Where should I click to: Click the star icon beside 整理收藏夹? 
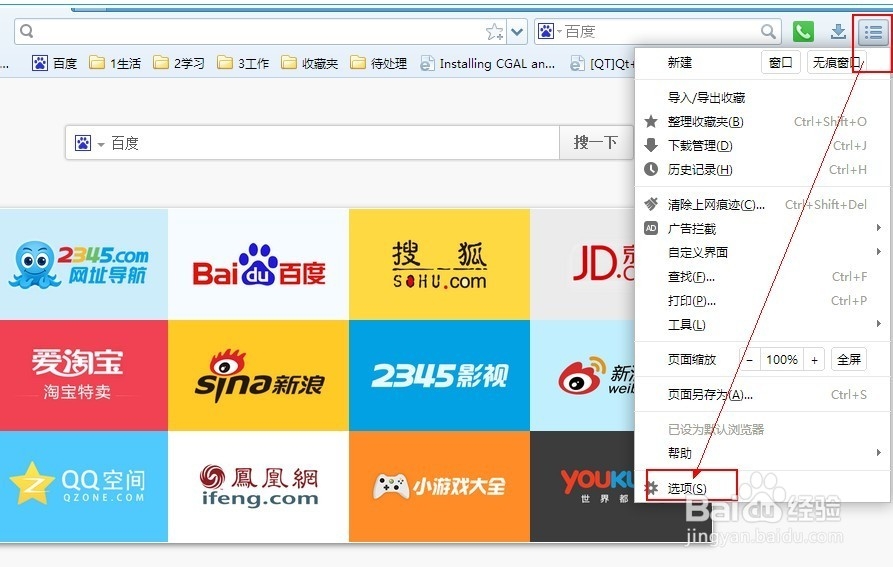pos(651,121)
